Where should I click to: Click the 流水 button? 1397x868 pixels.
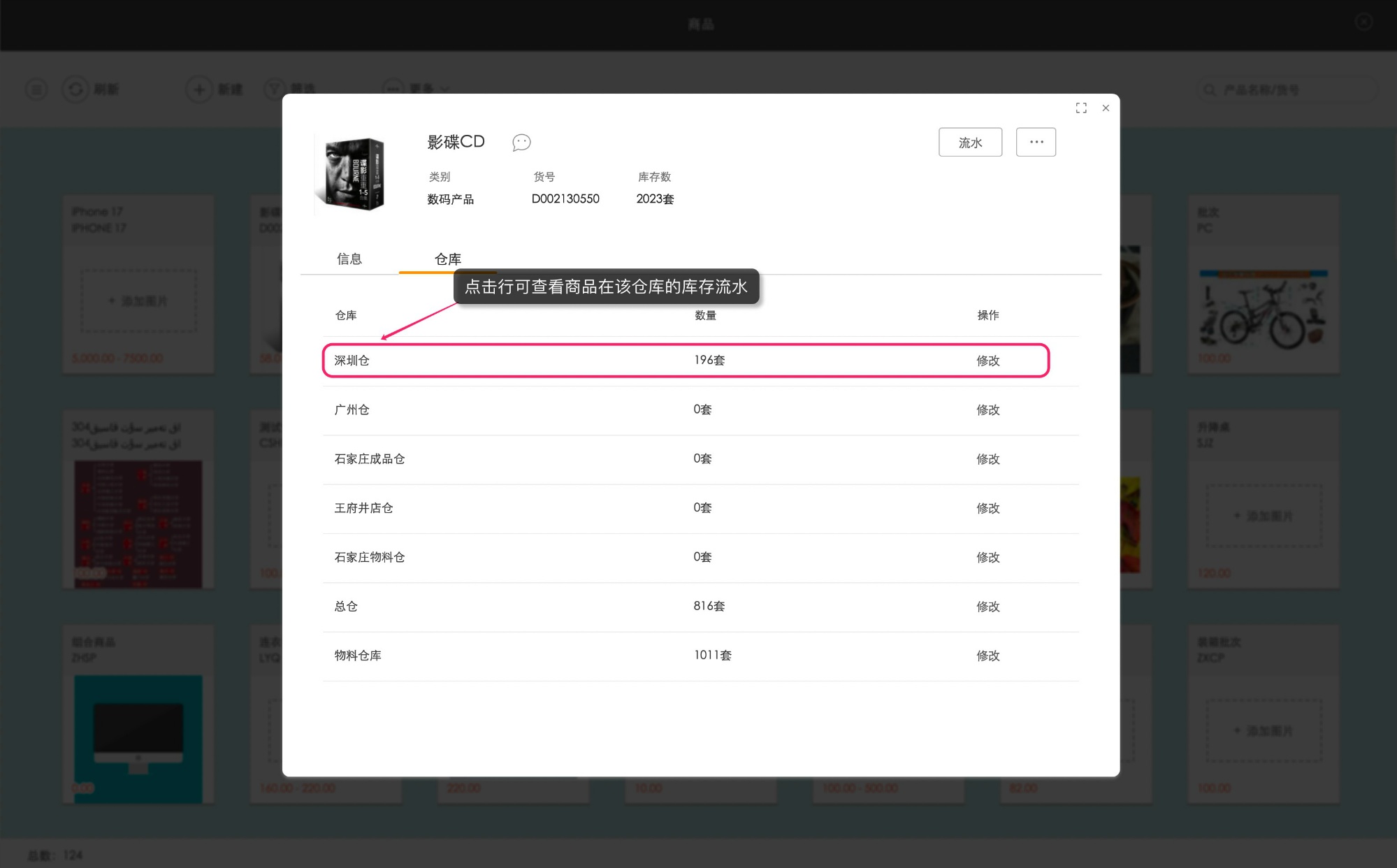[970, 142]
